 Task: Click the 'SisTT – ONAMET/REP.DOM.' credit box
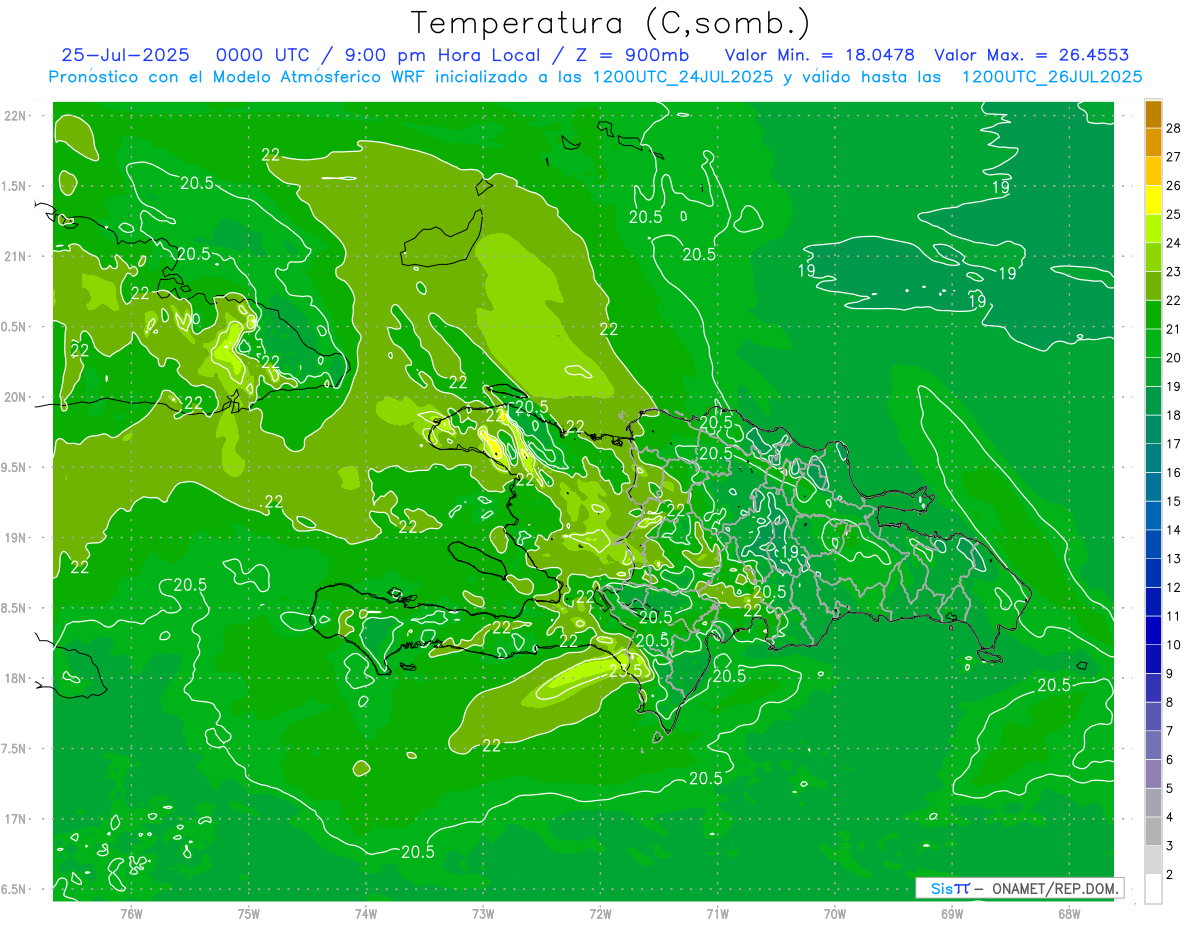tap(1019, 888)
